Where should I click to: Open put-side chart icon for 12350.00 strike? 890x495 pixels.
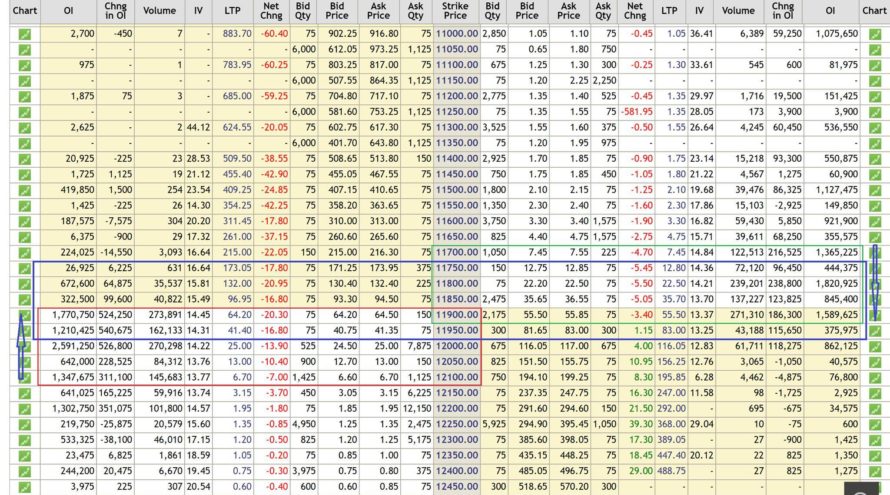(875, 455)
